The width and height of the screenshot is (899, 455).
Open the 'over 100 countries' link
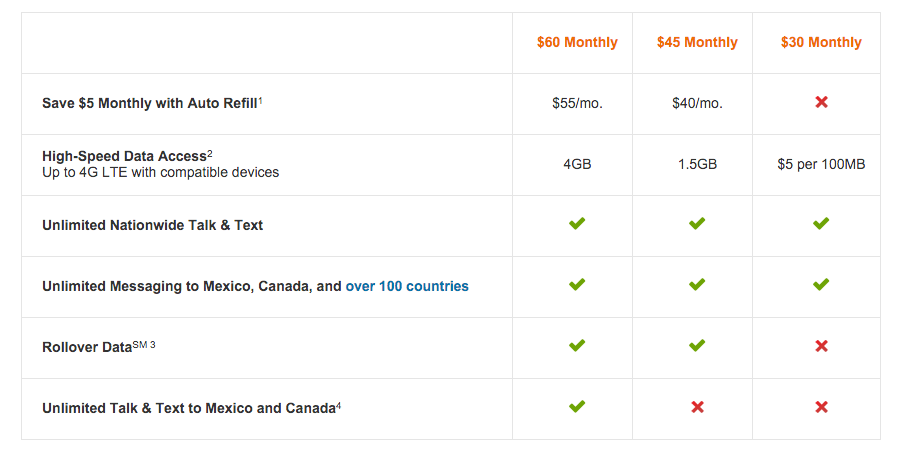(x=407, y=286)
